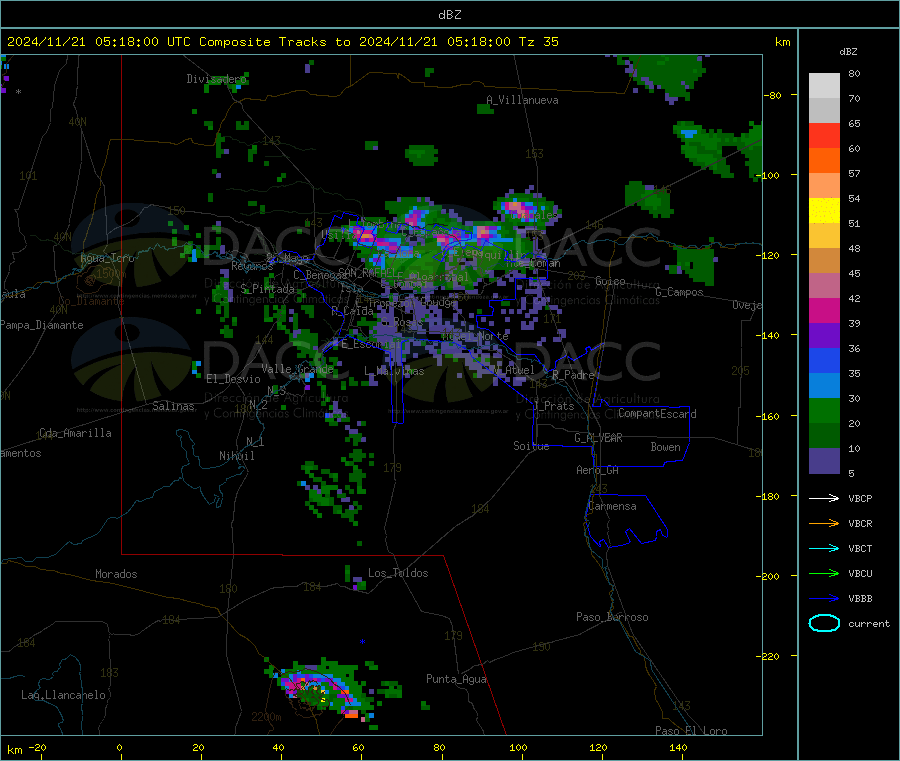Viewport: 900px width, 761px height.
Task: Click the '-20' tick on bottom km axis
Action: coord(38,747)
